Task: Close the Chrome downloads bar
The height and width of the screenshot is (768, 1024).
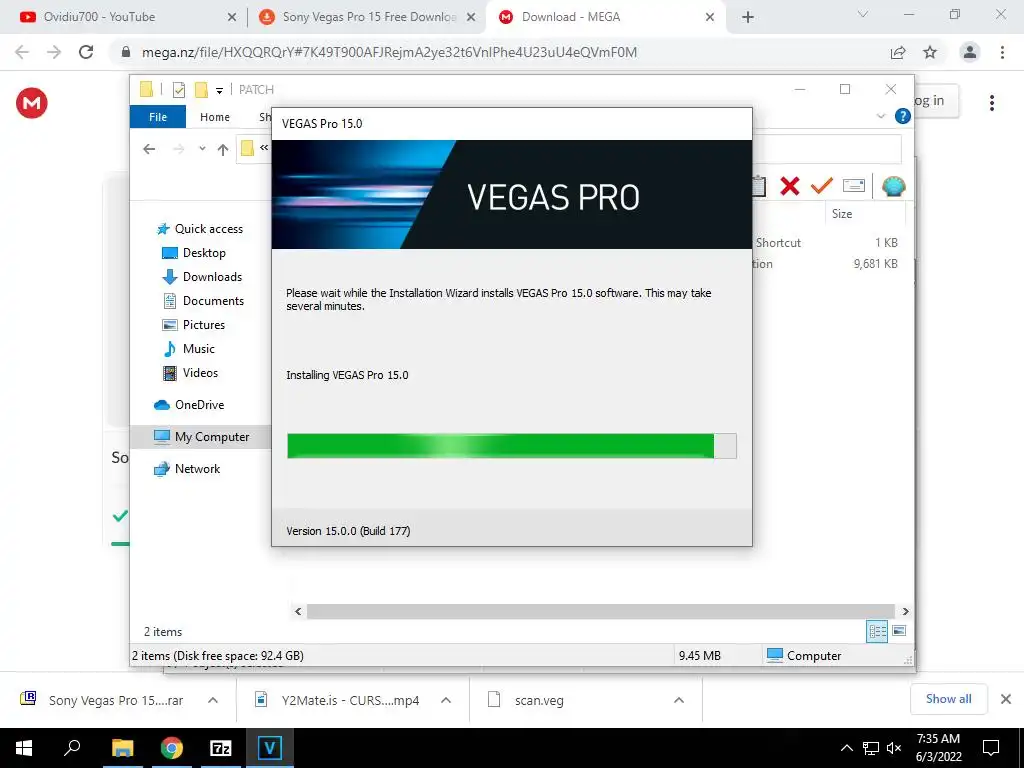Action: coord(1006,699)
